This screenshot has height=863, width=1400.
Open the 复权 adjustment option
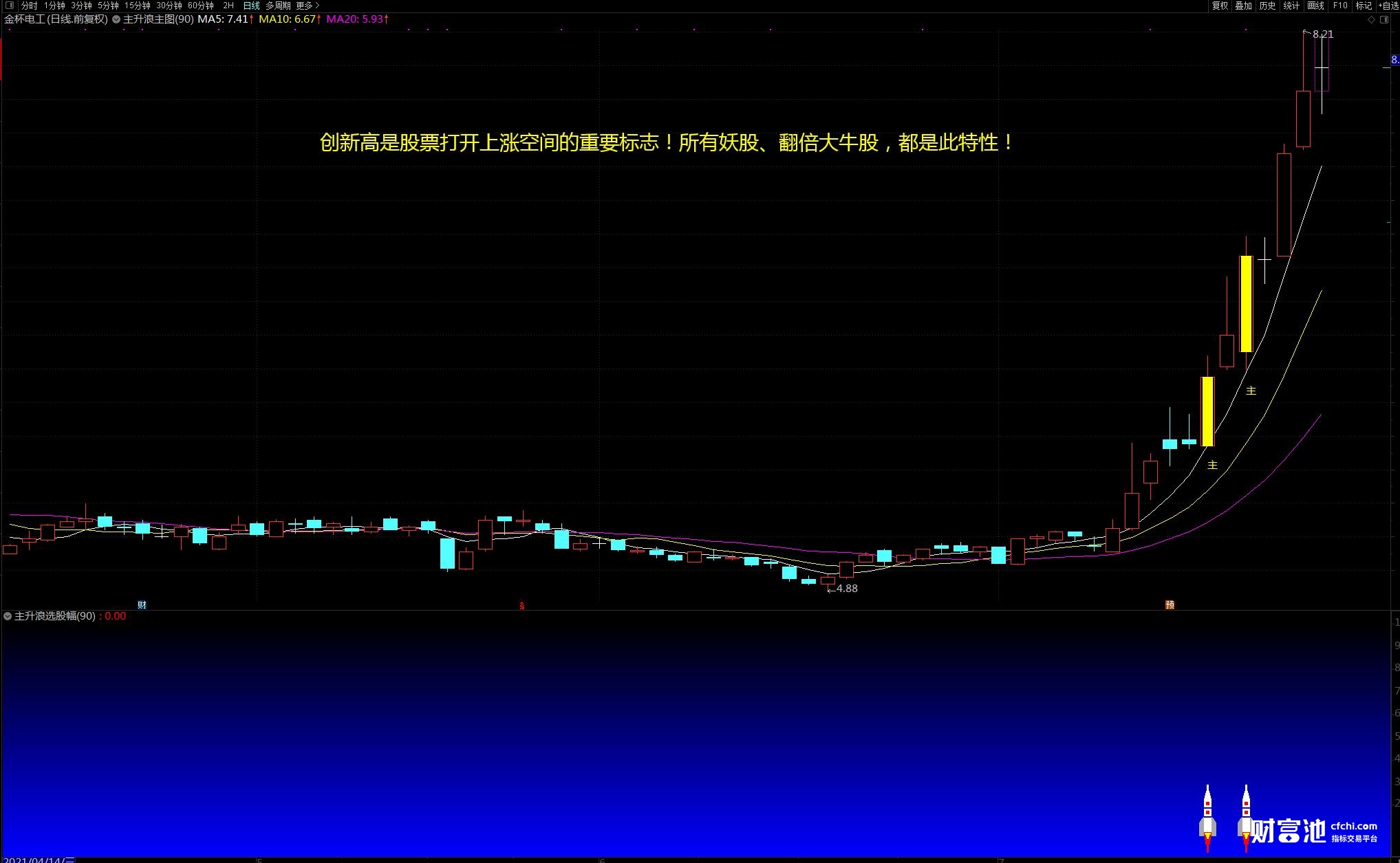click(x=1220, y=6)
